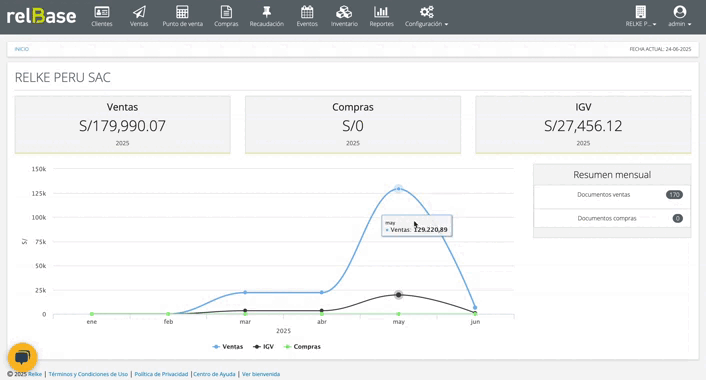Open the Inventario boxes icon

(344, 12)
